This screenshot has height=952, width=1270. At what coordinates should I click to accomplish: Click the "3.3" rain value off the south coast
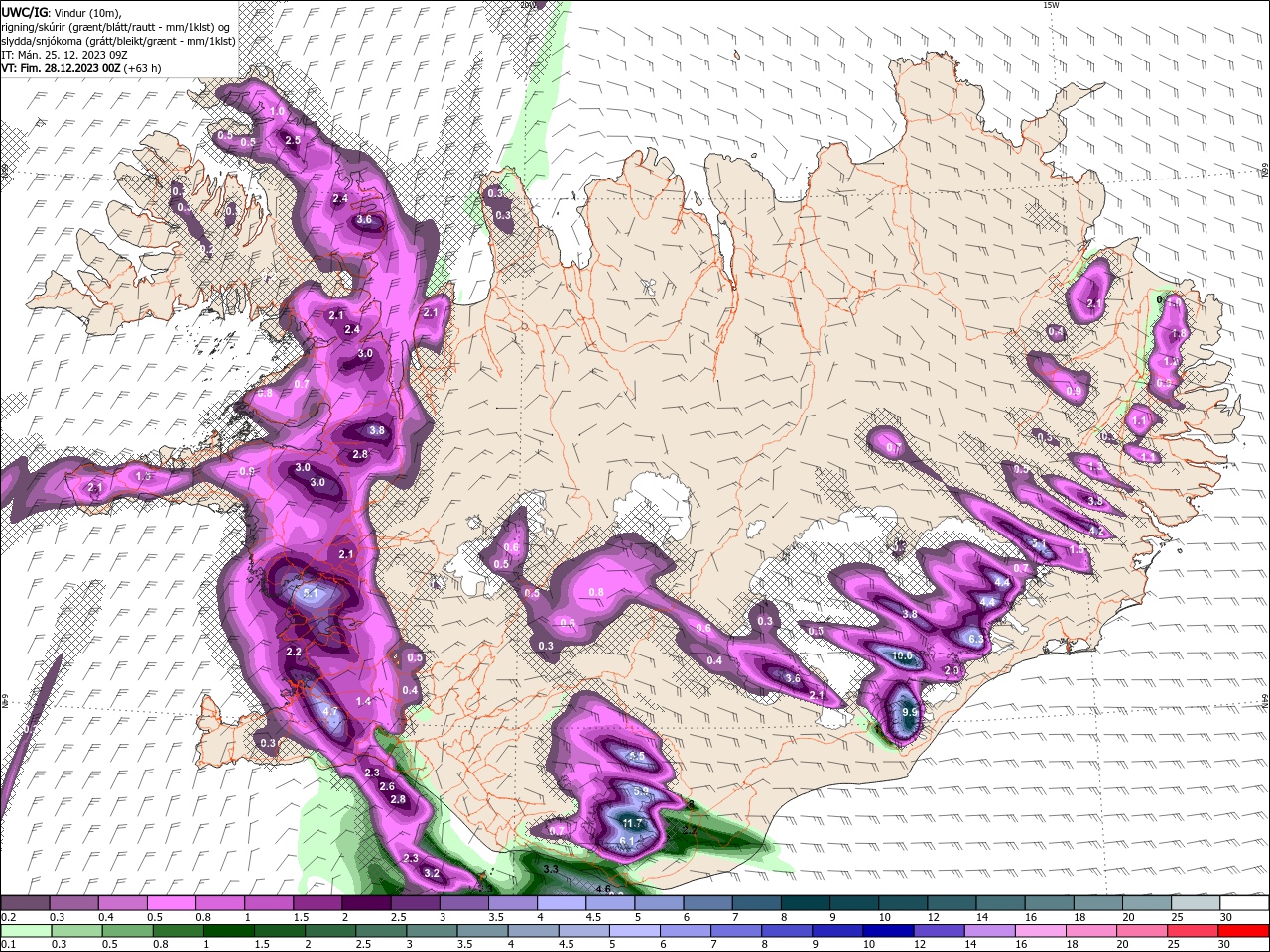[552, 868]
